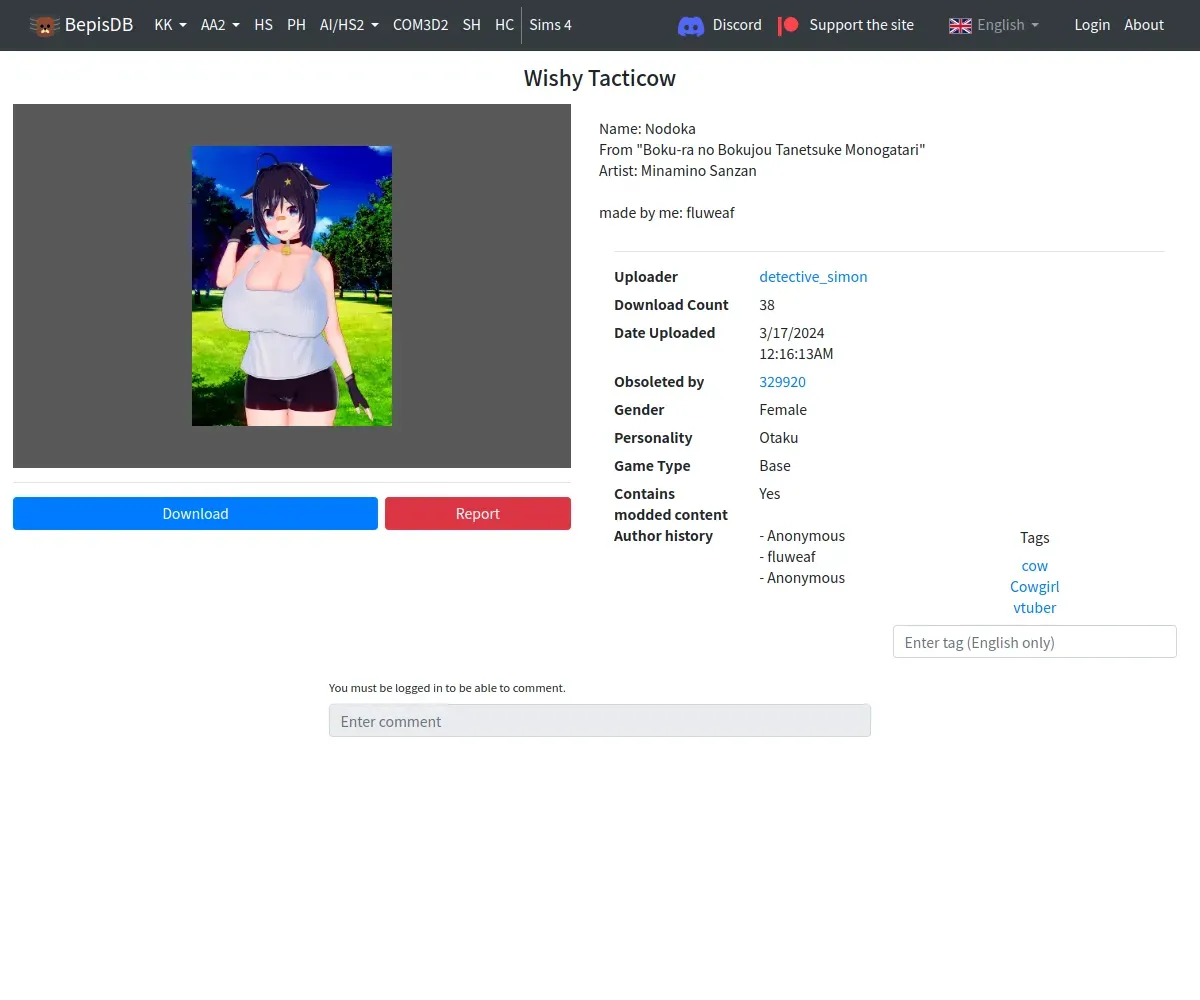Open the AI/HS2 dropdown menu
This screenshot has width=1200, height=1000.
[x=349, y=25]
